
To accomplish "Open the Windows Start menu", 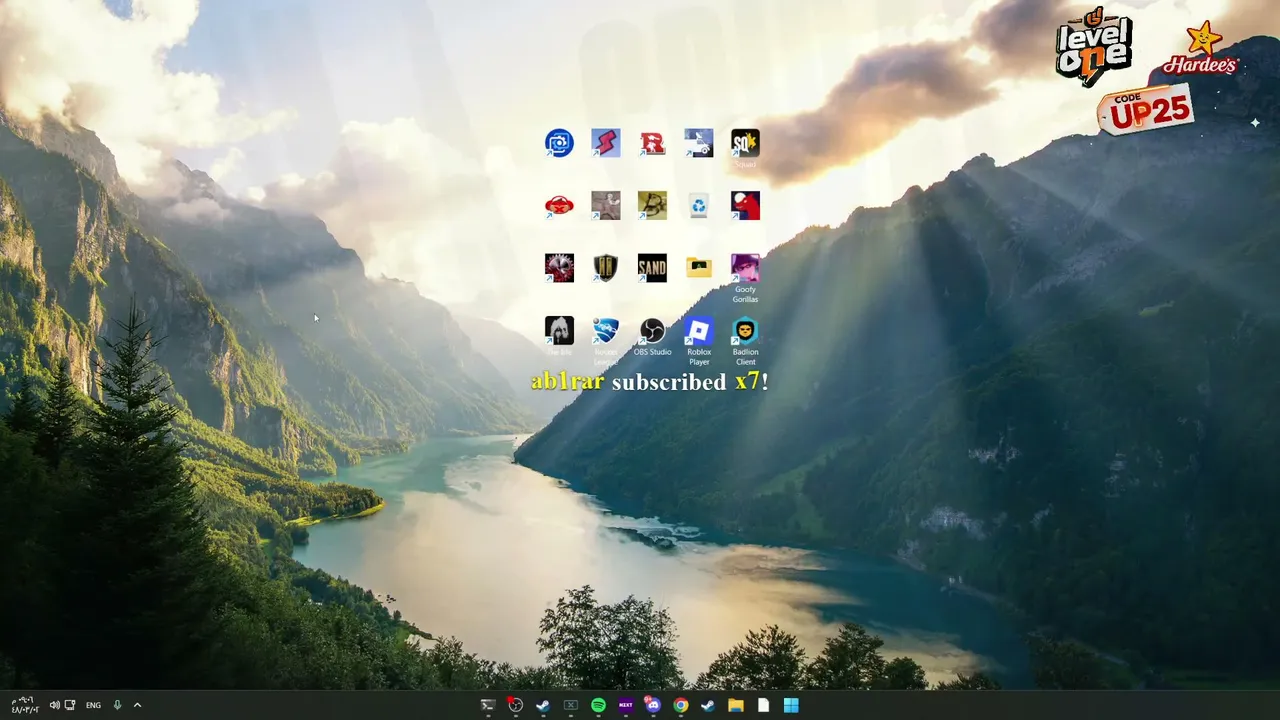I will [791, 705].
